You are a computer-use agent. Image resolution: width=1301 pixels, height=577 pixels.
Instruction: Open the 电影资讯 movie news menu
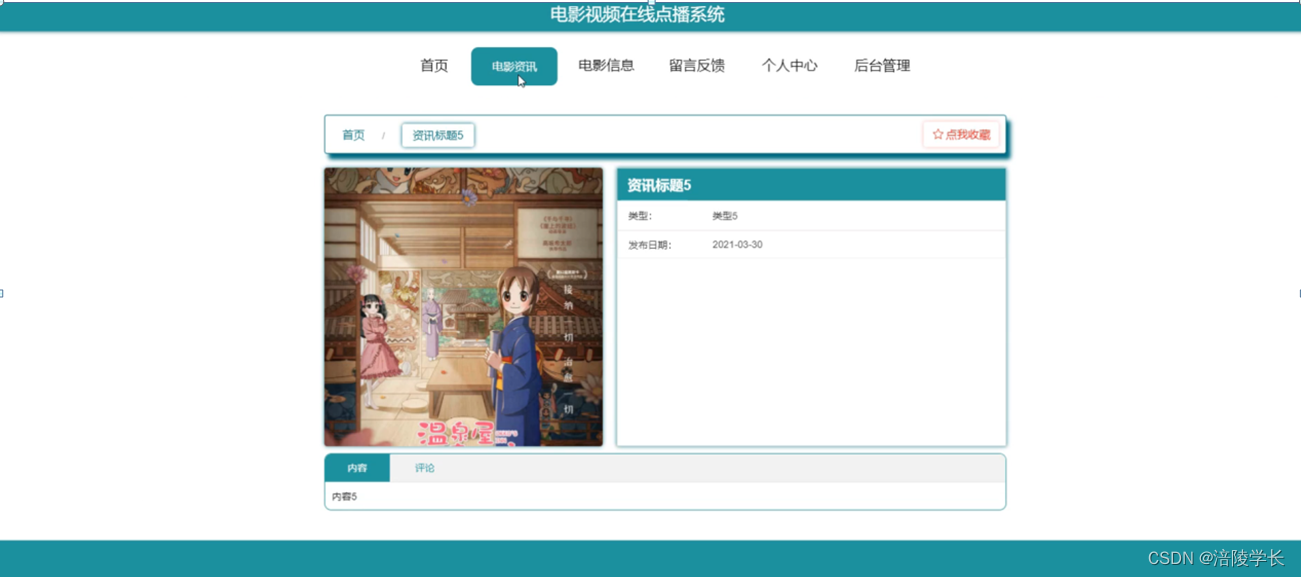[x=513, y=66]
